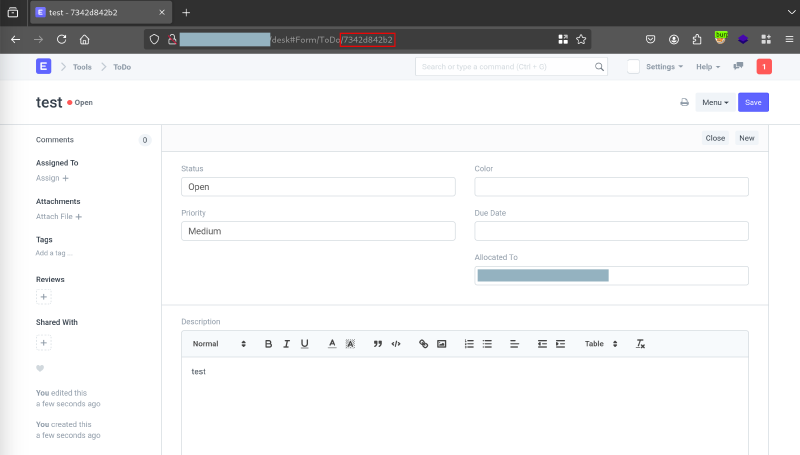Viewport: 800px width, 455px height.
Task: Insert a code block in description
Action: (396, 344)
